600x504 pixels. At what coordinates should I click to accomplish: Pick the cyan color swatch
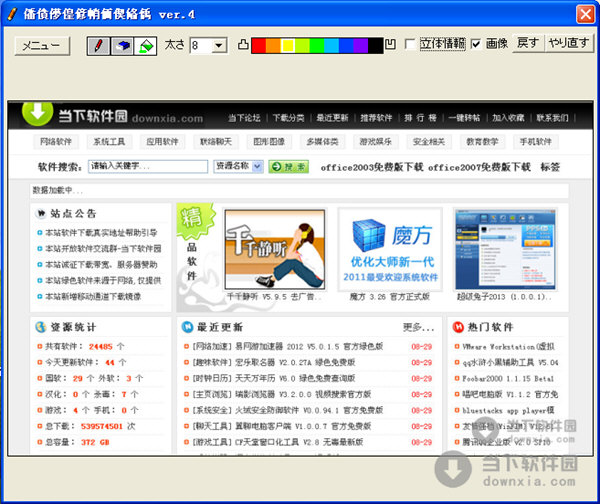tap(331, 46)
